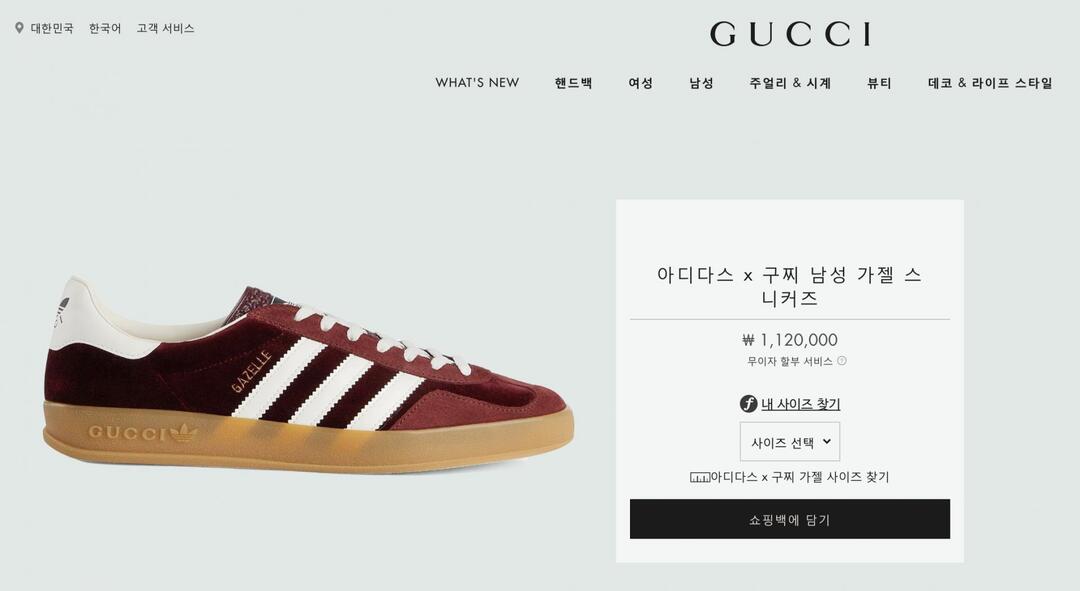Click the burgundy Gazelle sneaker image

click(x=308, y=375)
